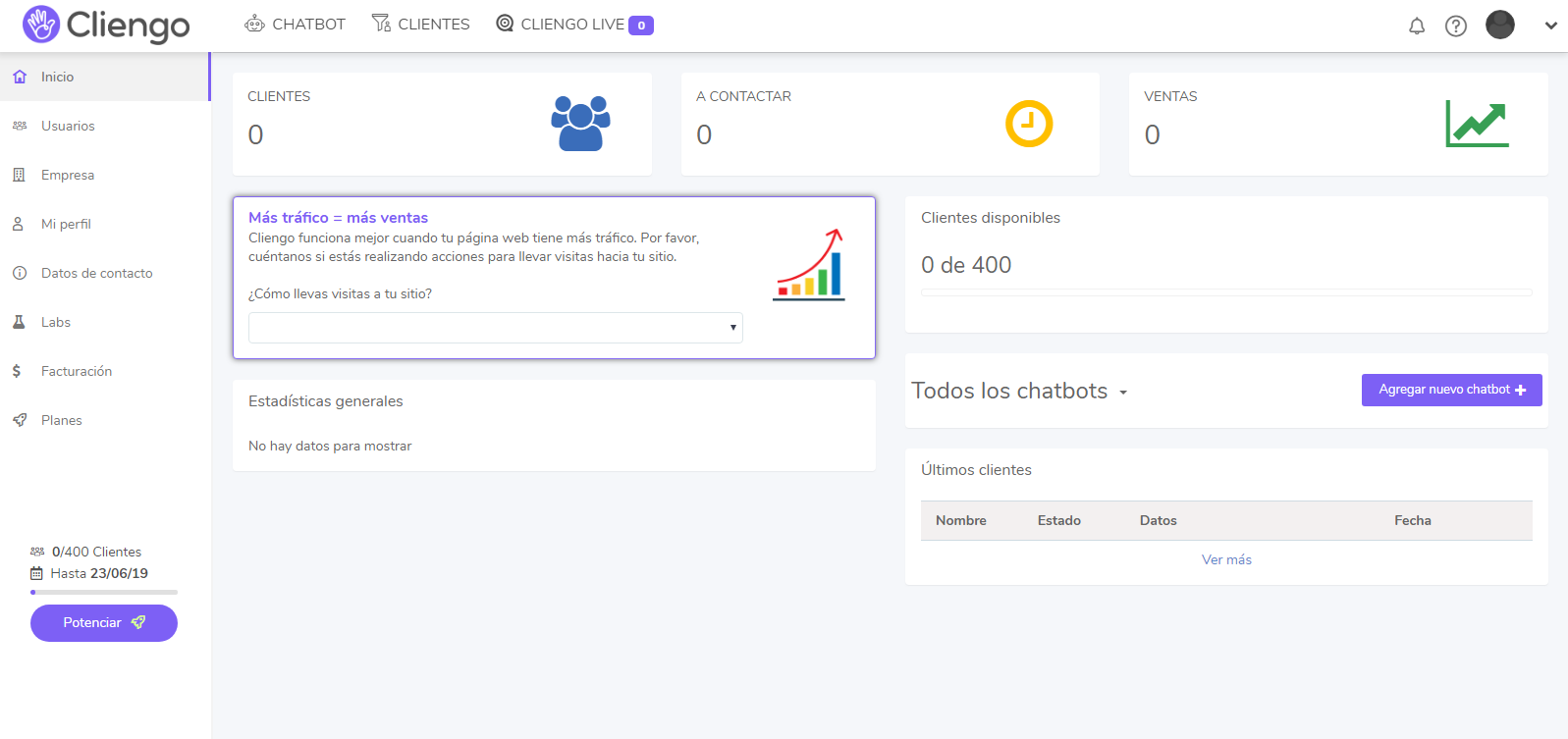This screenshot has width=1568, height=739.
Task: Click the Facturación dollar icon
Action: 17,371
